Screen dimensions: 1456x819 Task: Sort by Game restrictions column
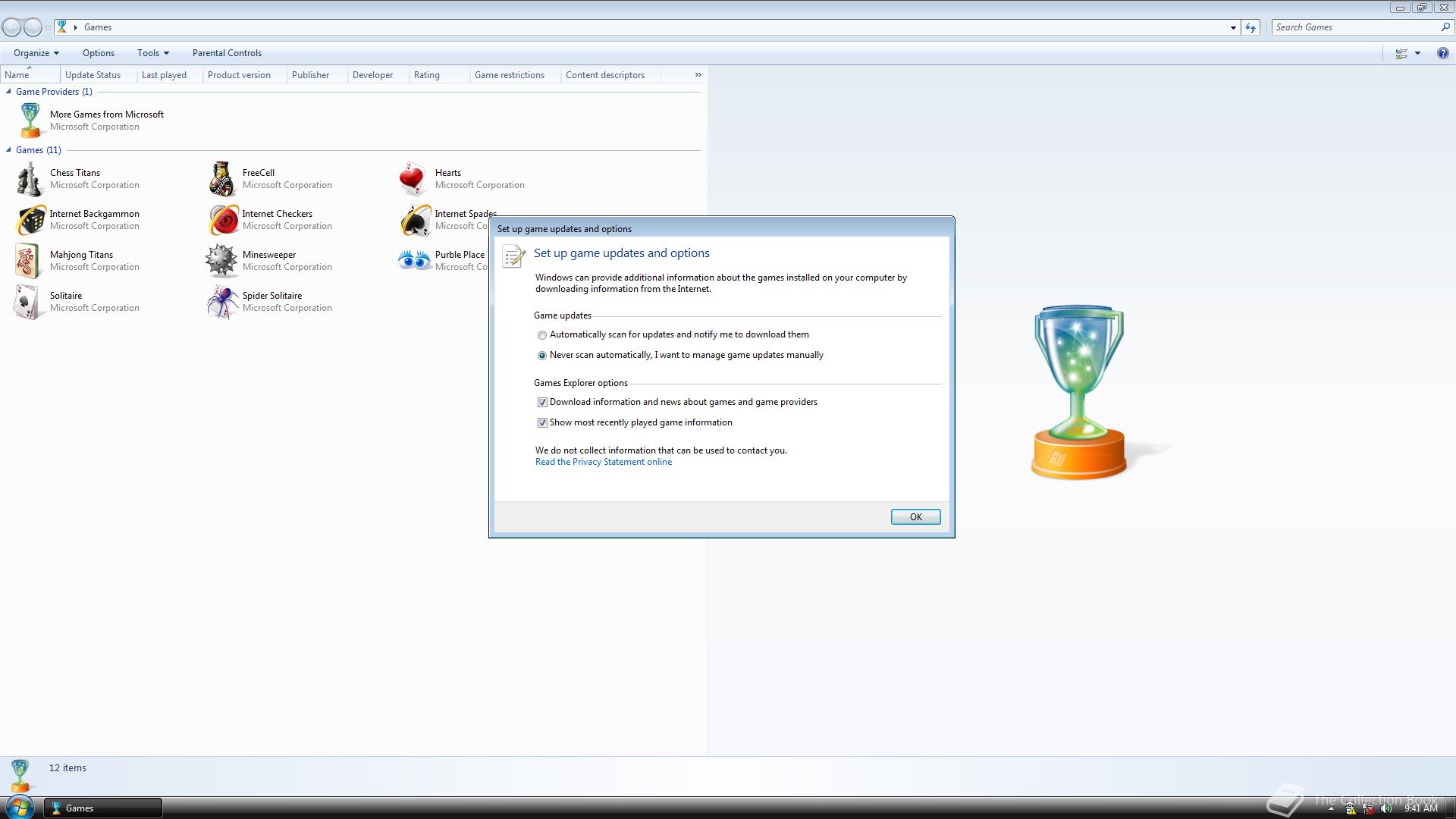(x=515, y=75)
